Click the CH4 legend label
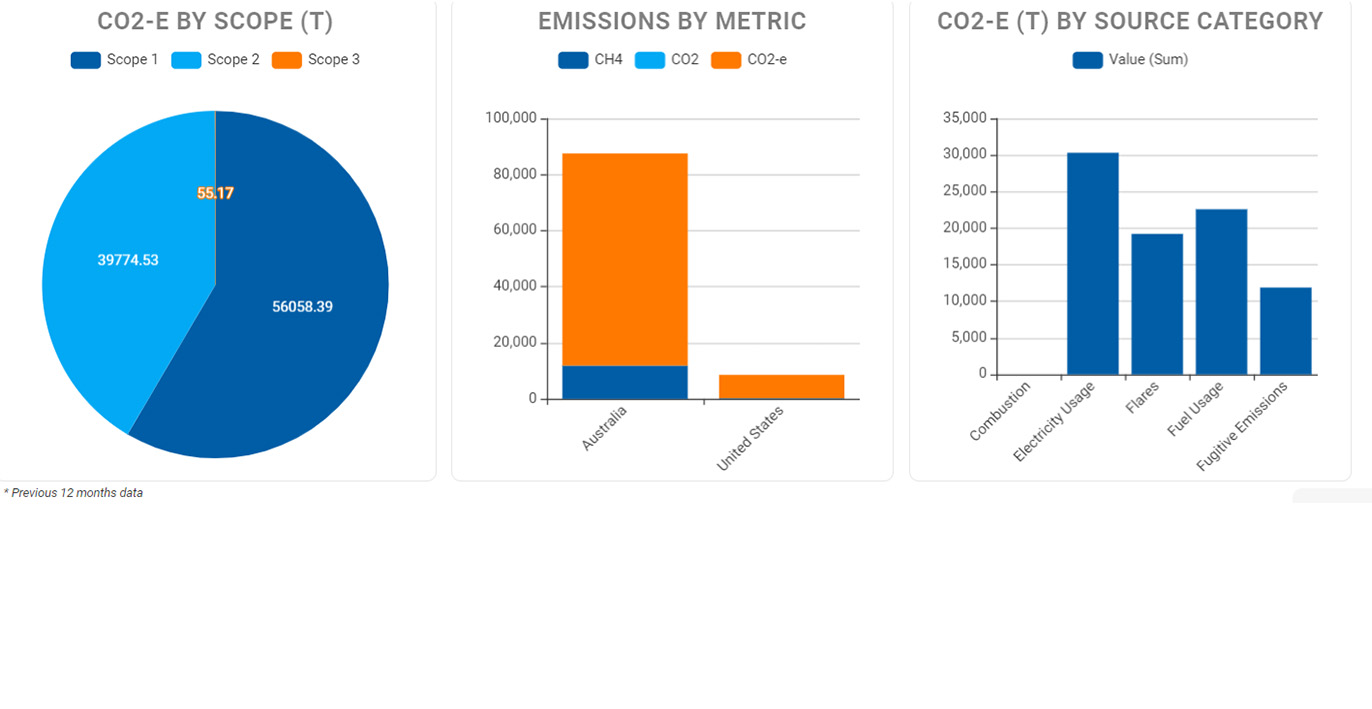The height and width of the screenshot is (709, 1372). click(x=608, y=60)
